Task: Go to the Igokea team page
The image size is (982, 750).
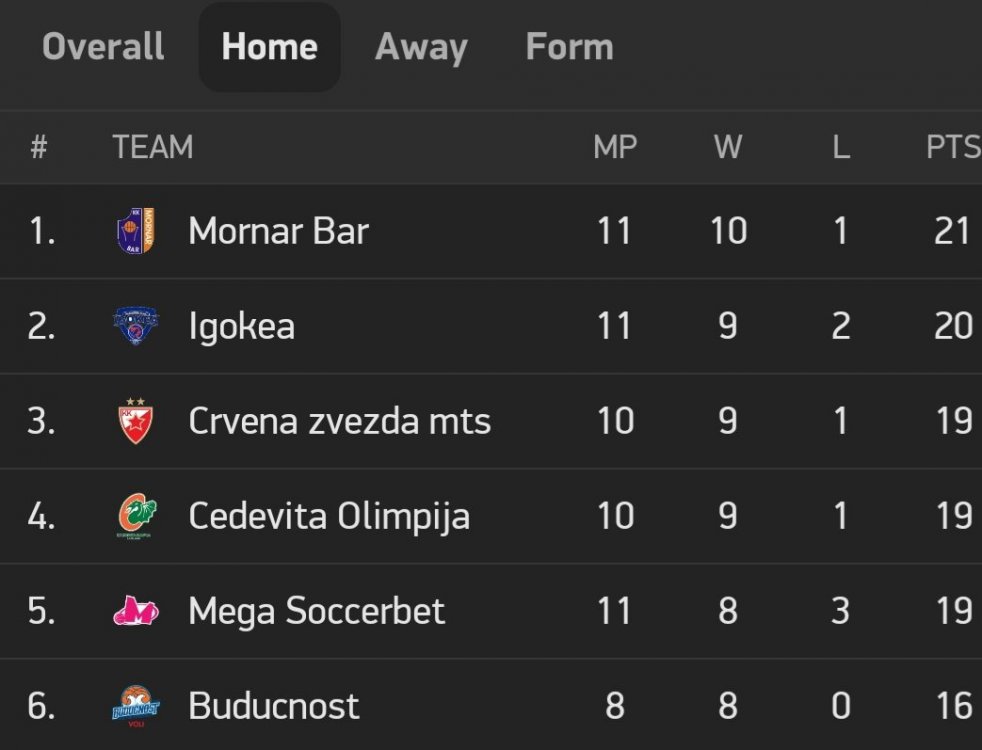Action: click(241, 326)
